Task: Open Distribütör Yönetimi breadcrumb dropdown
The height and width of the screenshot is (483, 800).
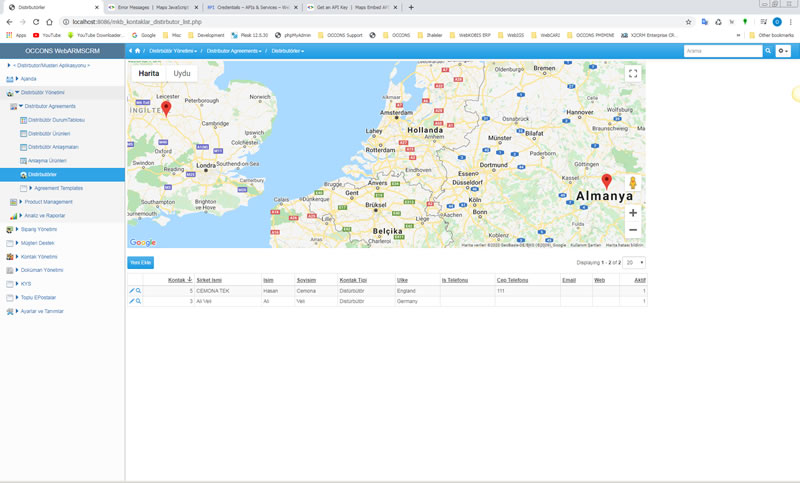Action: [x=173, y=51]
